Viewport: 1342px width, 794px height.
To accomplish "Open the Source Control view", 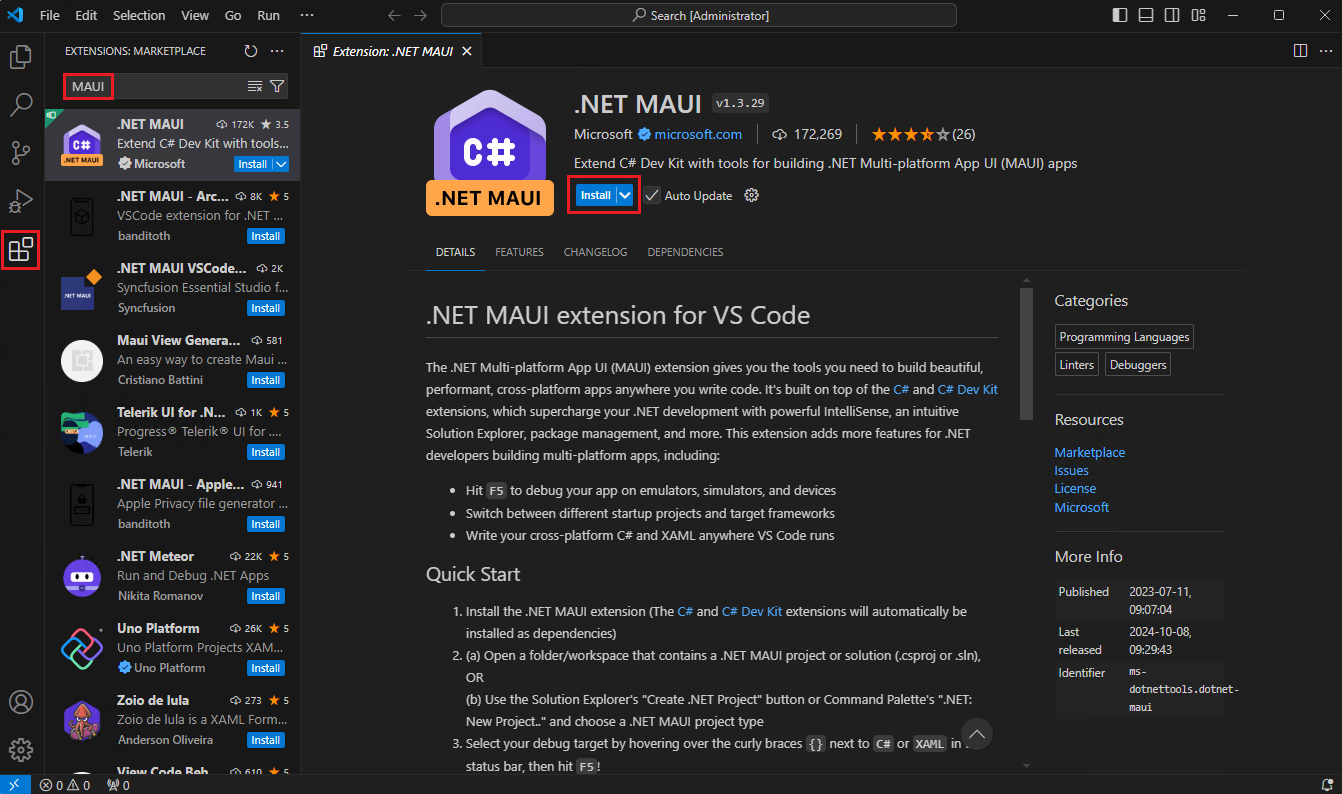I will [21, 153].
